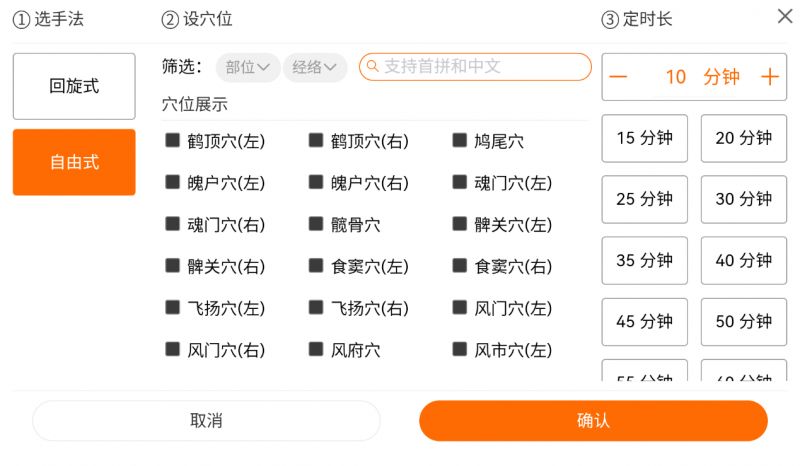Click the minus icon to decrease duration
The height and width of the screenshot is (466, 800).
tap(619, 77)
